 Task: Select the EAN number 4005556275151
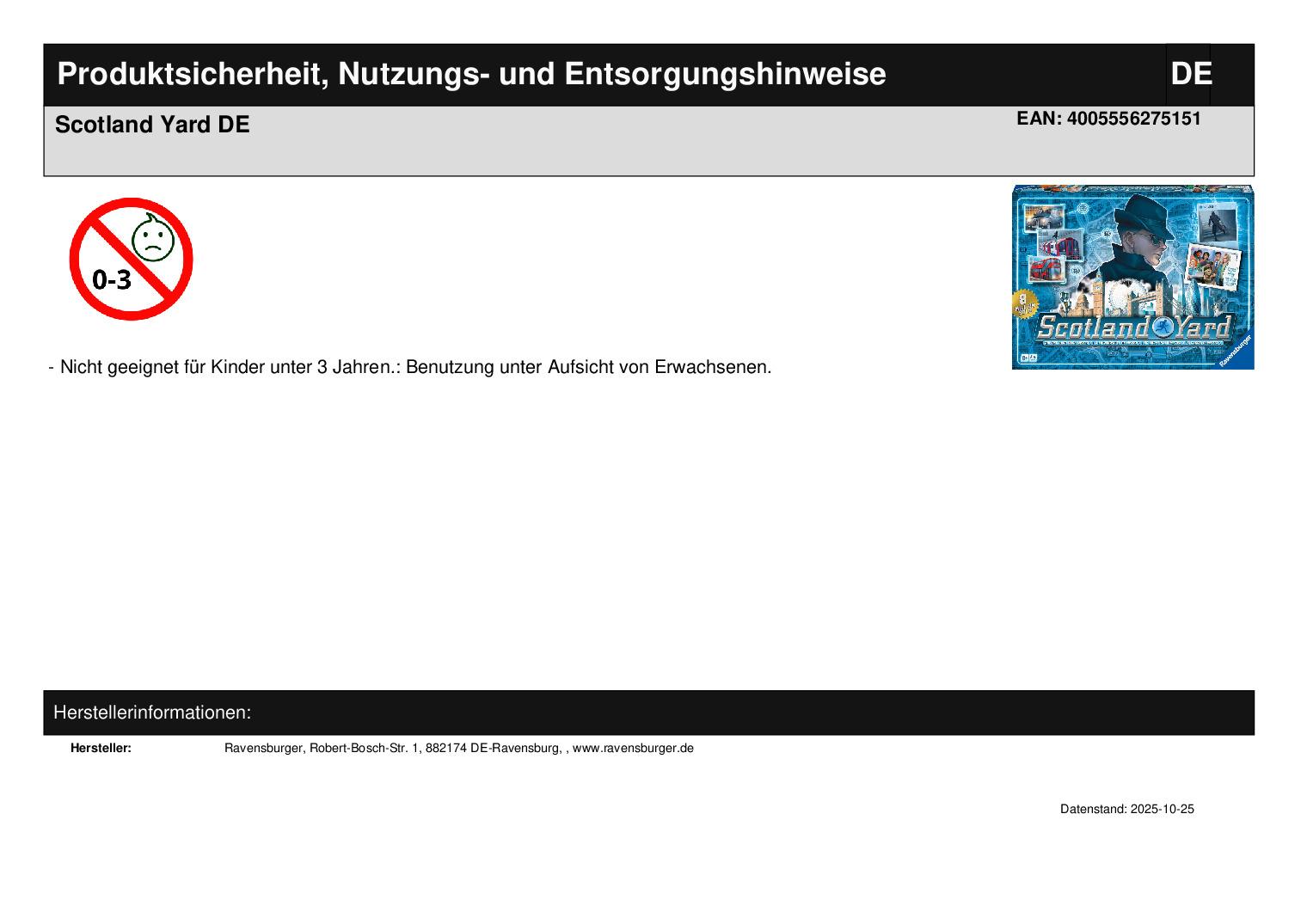[x=1133, y=119]
